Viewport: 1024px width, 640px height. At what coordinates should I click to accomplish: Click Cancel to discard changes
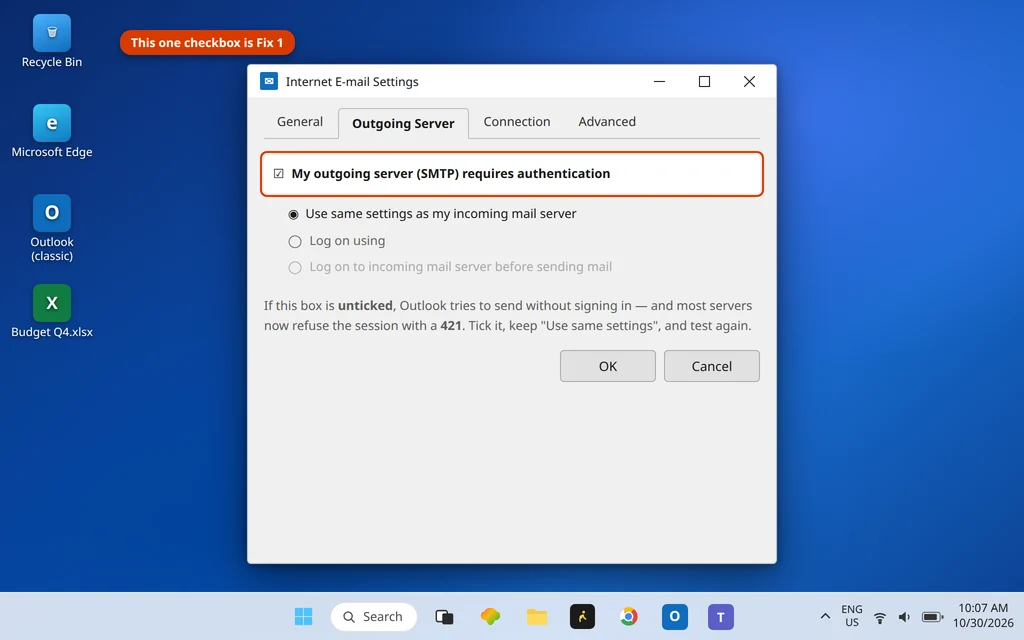(x=712, y=366)
